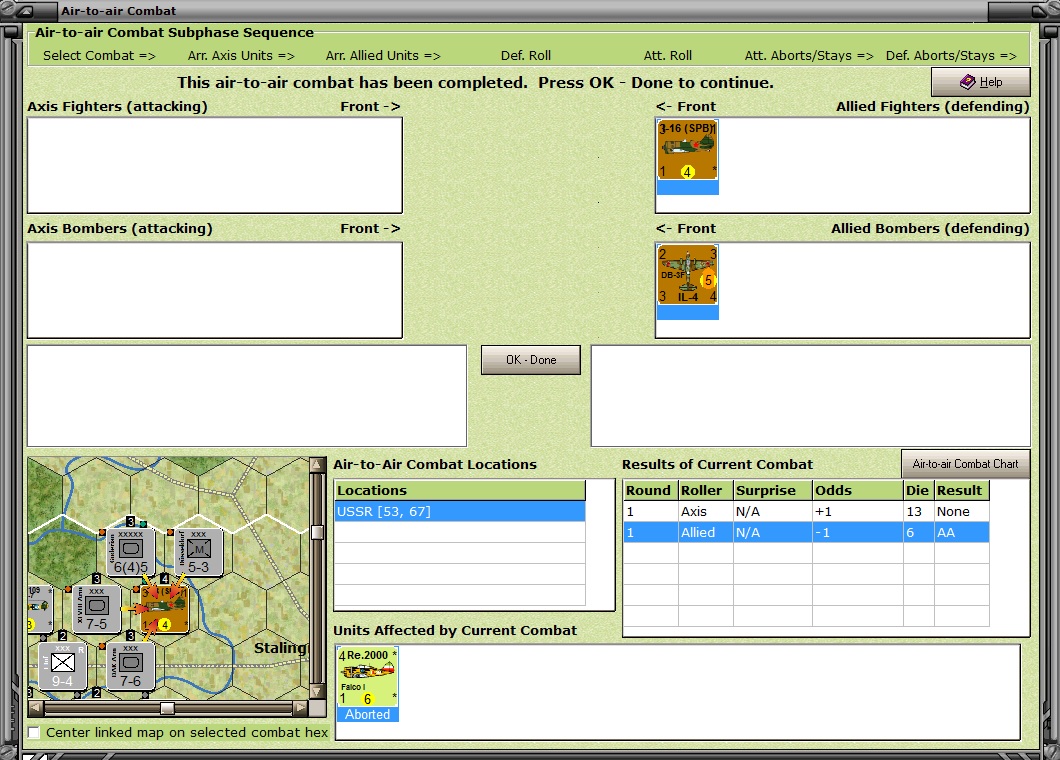Click the partially visible 109 fighter counter on map

(x=40, y=609)
